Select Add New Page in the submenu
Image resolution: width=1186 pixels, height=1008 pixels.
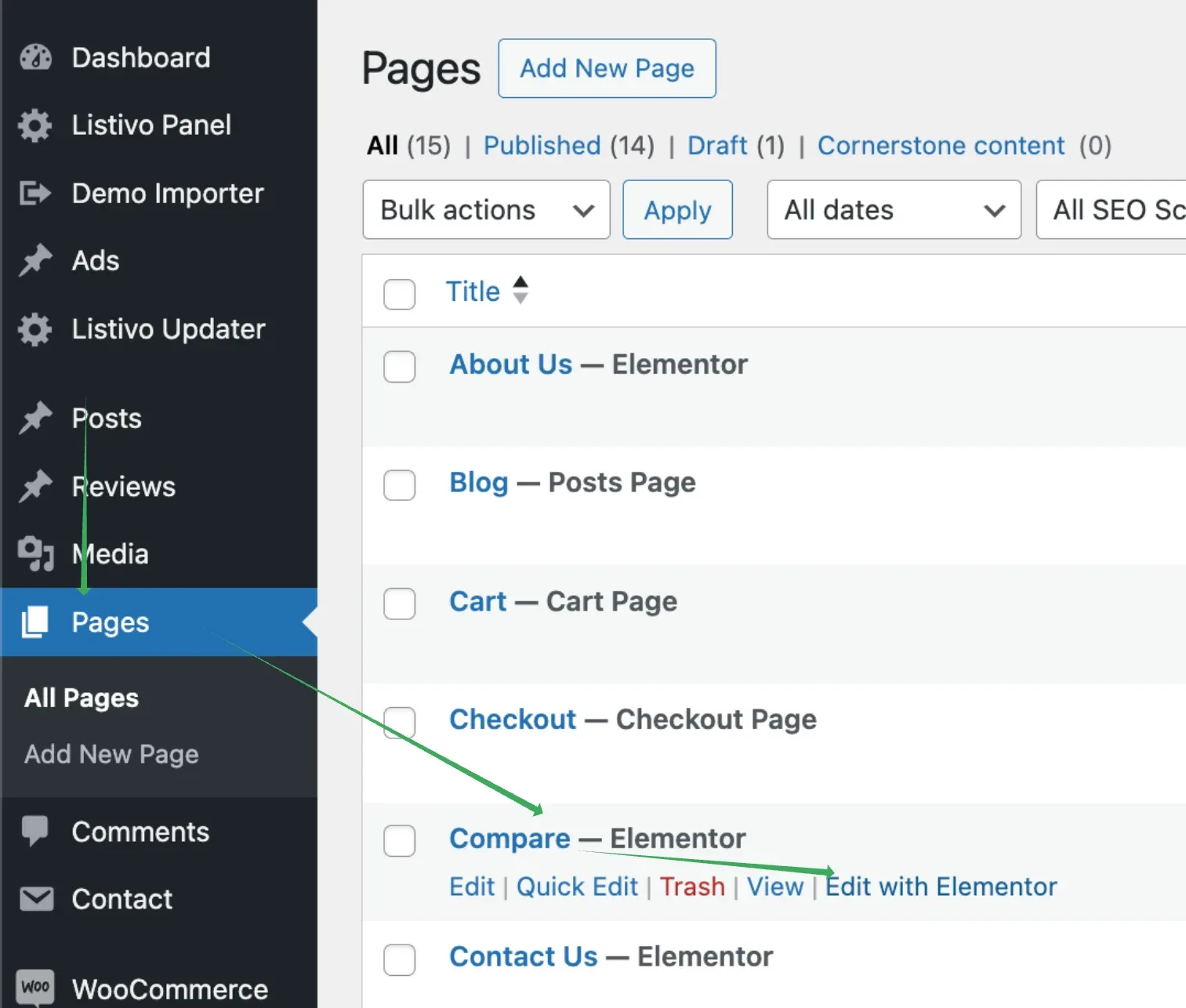pyautogui.click(x=111, y=754)
